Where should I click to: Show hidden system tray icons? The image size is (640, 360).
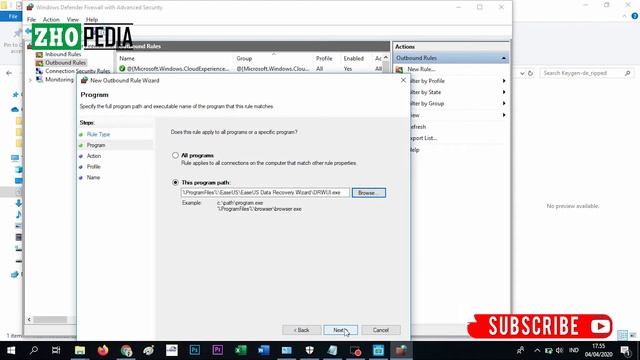pyautogui.click(x=537, y=350)
